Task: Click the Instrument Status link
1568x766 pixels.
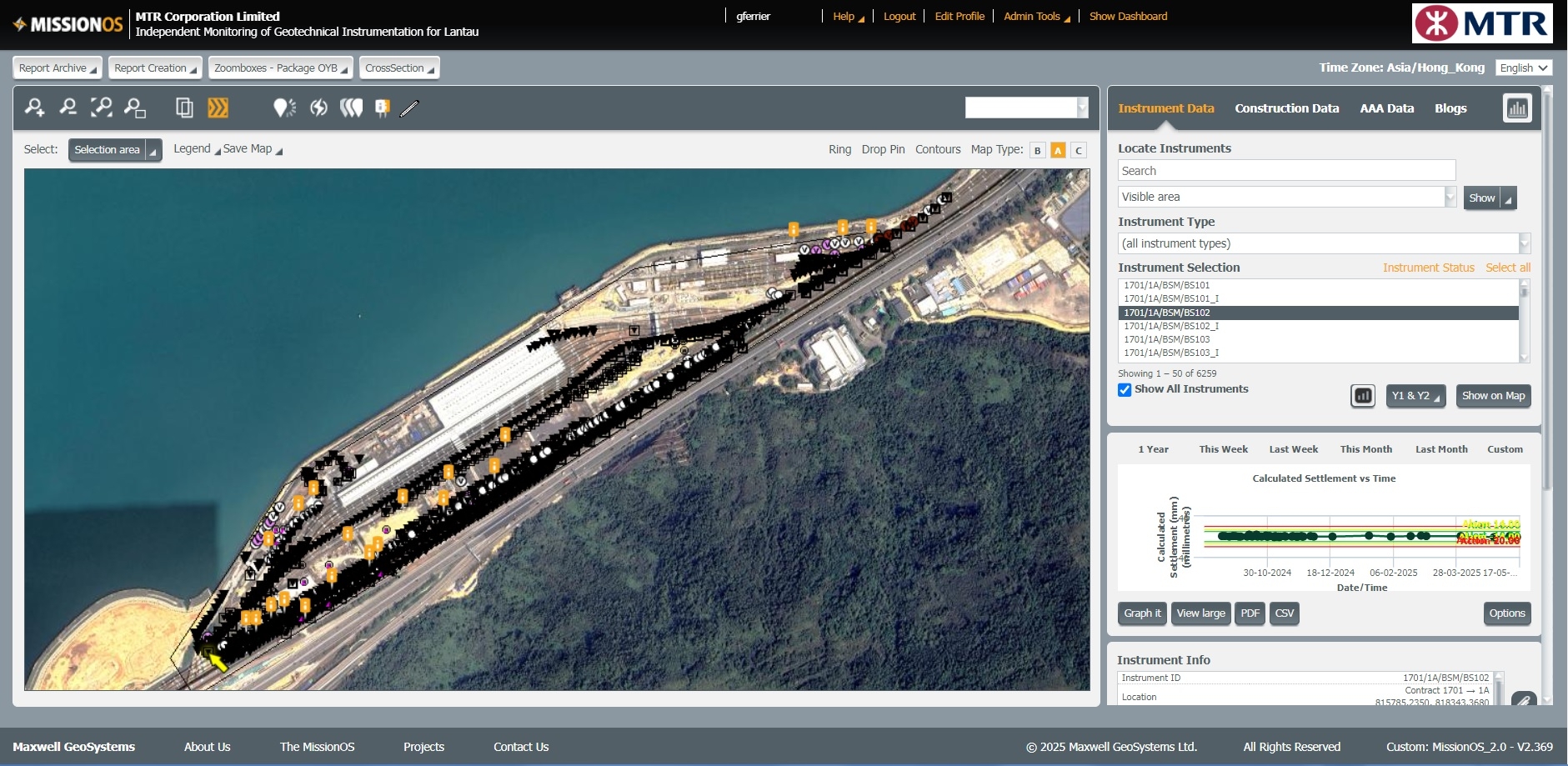Action: click(x=1428, y=268)
